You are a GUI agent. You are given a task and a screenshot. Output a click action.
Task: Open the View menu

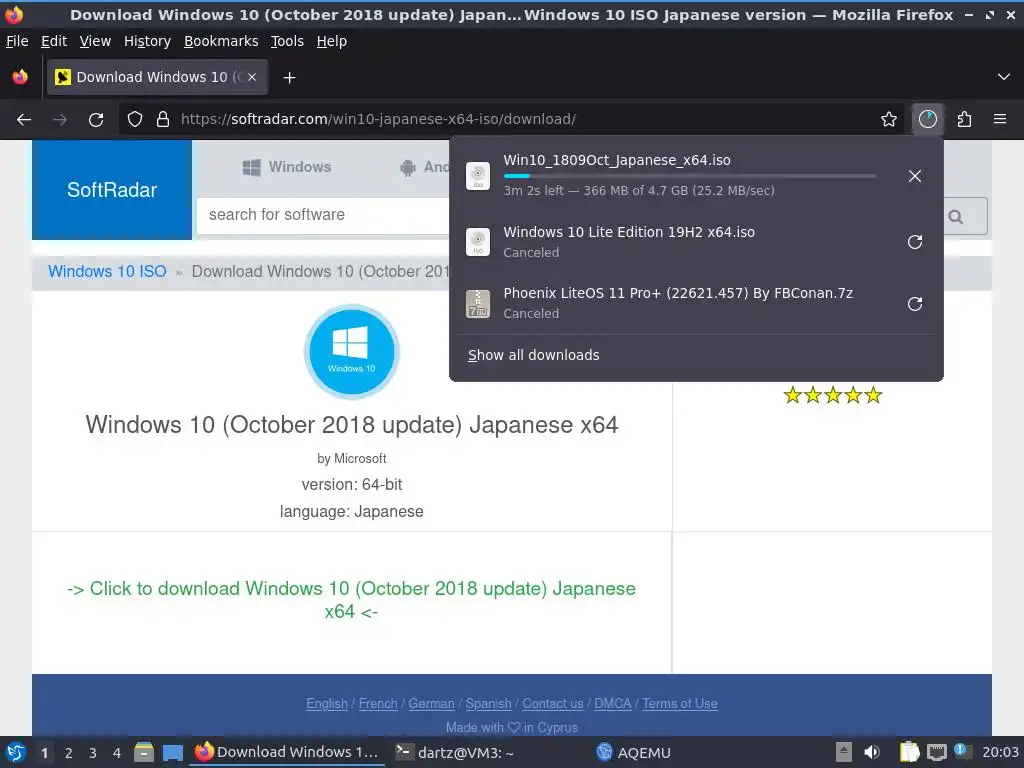pos(95,41)
